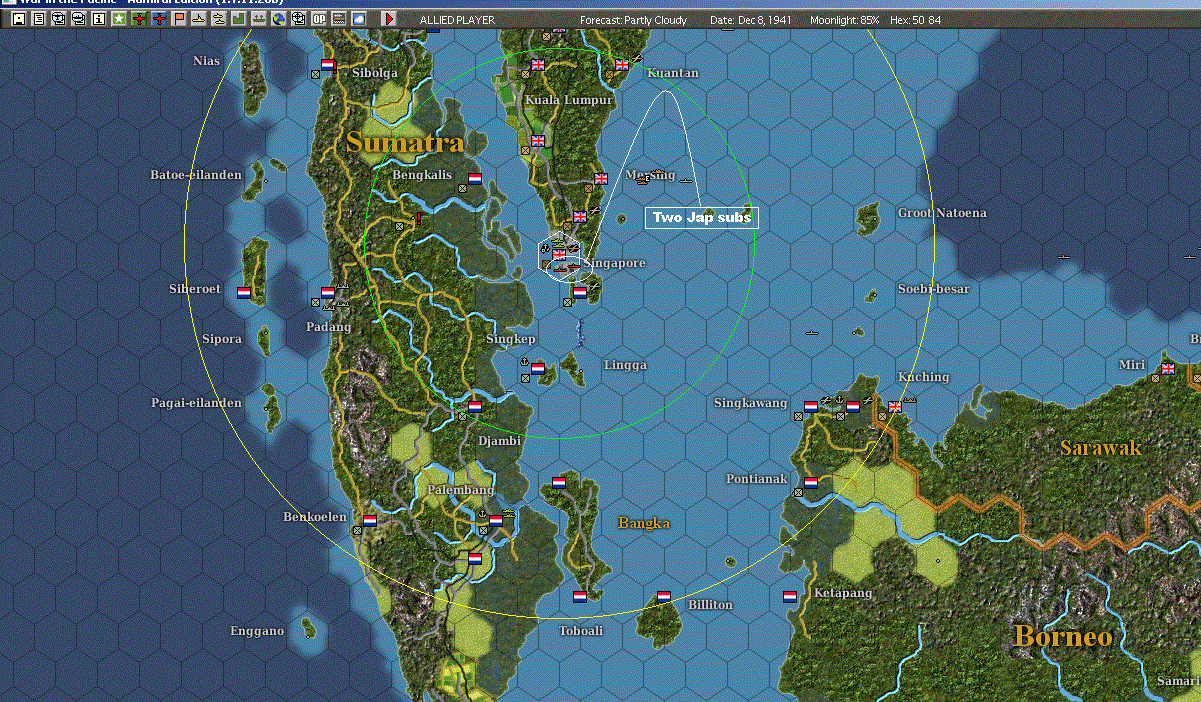1201x702 pixels.
Task: Open the info 'i' screen icon
Action: click(99, 19)
